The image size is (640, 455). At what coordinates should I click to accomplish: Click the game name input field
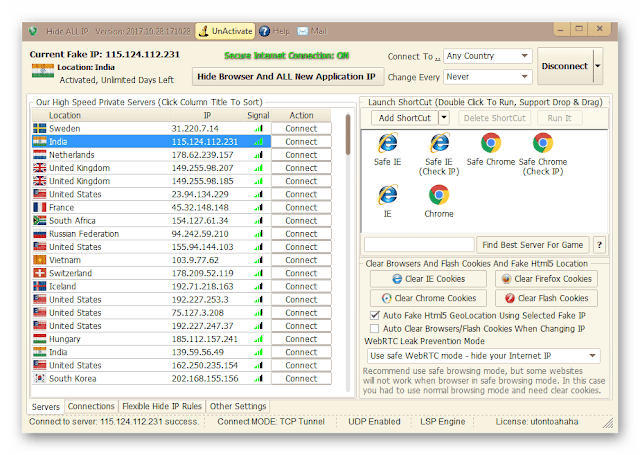(x=419, y=245)
